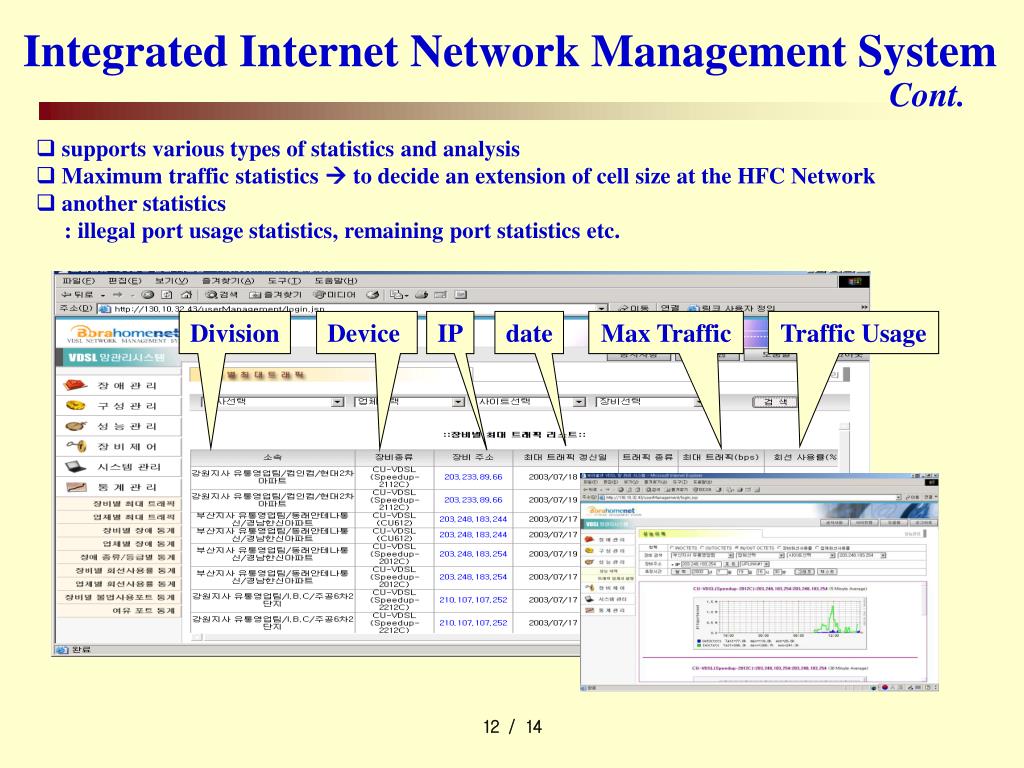Open the 도구(T) menu
Image resolution: width=1024 pixels, height=768 pixels.
pyautogui.click(x=285, y=281)
